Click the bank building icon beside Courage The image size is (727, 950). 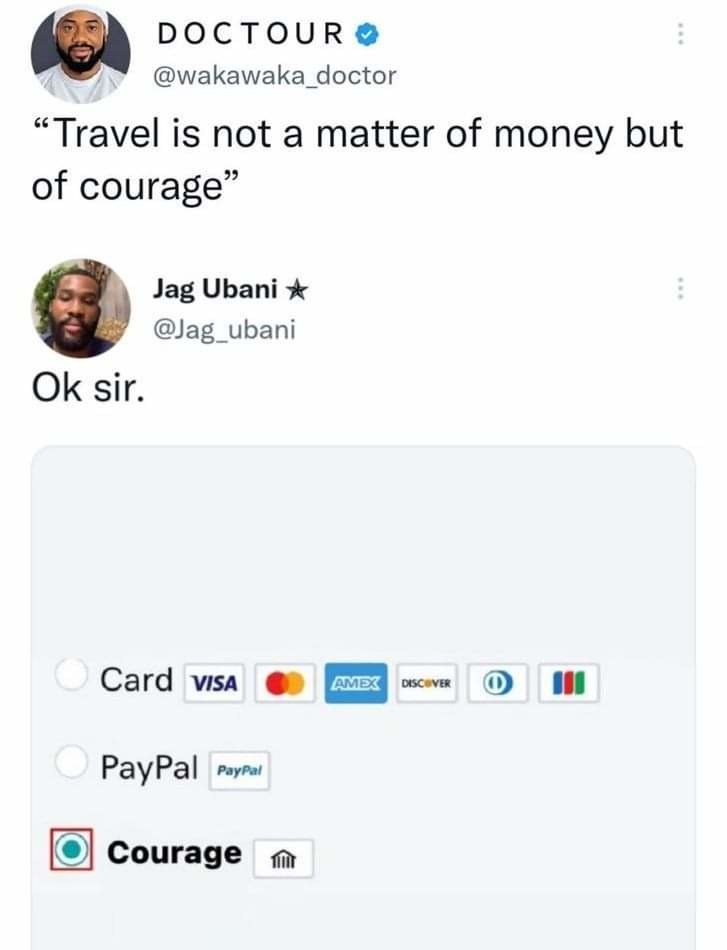(x=283, y=859)
